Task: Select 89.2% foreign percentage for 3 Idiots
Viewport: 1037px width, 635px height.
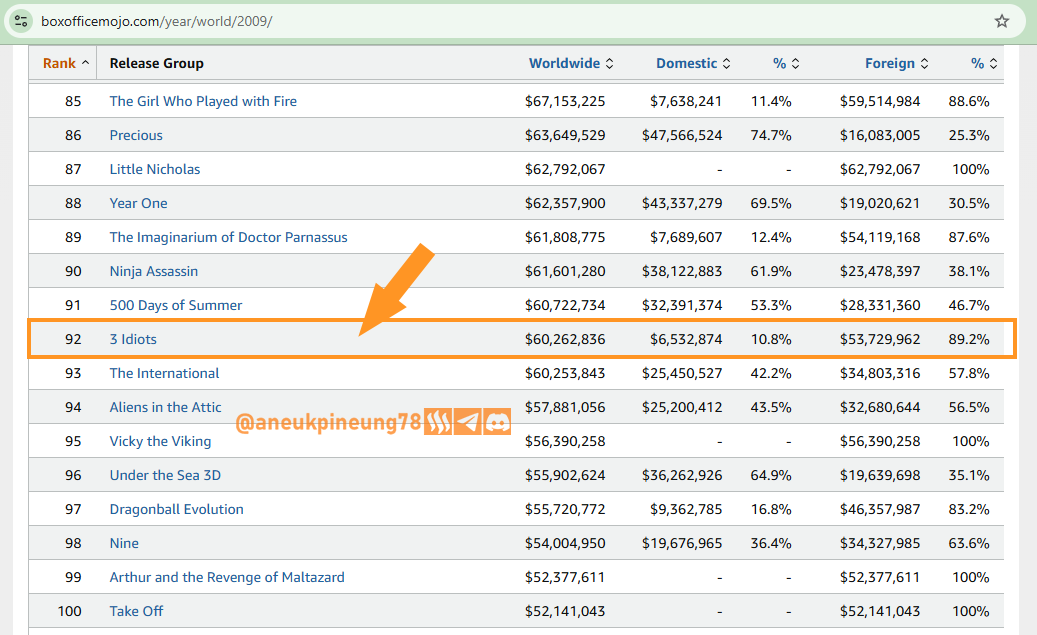Action: 969,339
